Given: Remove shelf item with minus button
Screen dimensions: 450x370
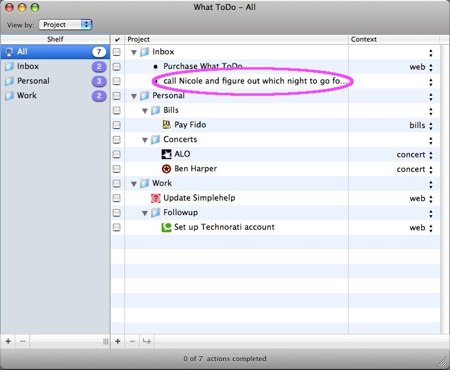Looking at the screenshot, I should coord(23,341).
